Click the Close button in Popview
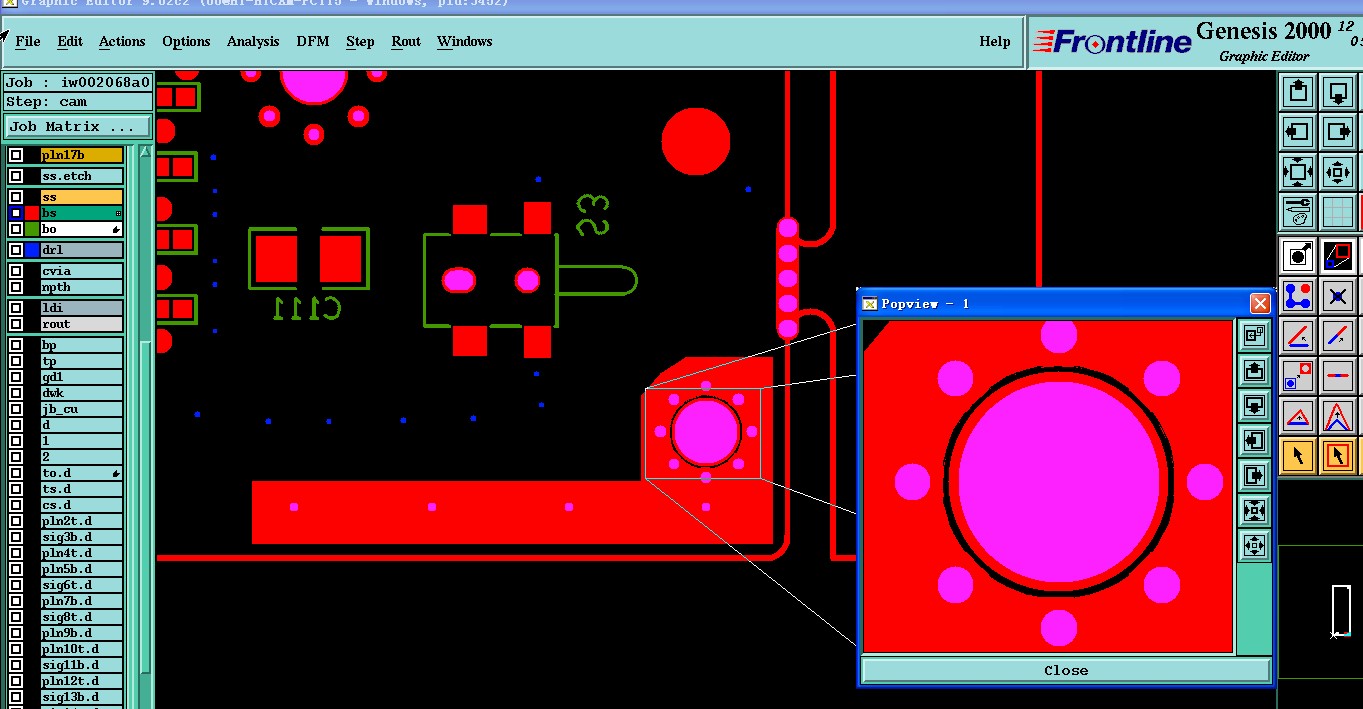The width and height of the screenshot is (1363, 709). pyautogui.click(x=1066, y=670)
